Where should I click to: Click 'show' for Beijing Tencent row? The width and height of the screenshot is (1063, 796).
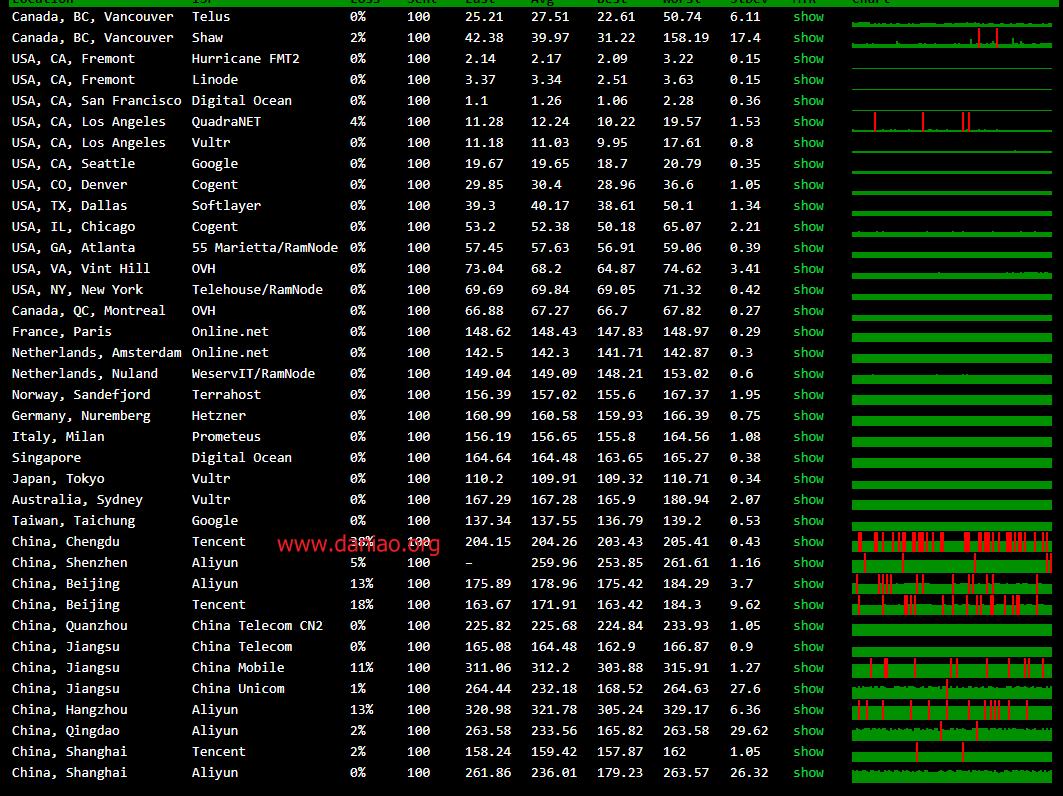(808, 605)
